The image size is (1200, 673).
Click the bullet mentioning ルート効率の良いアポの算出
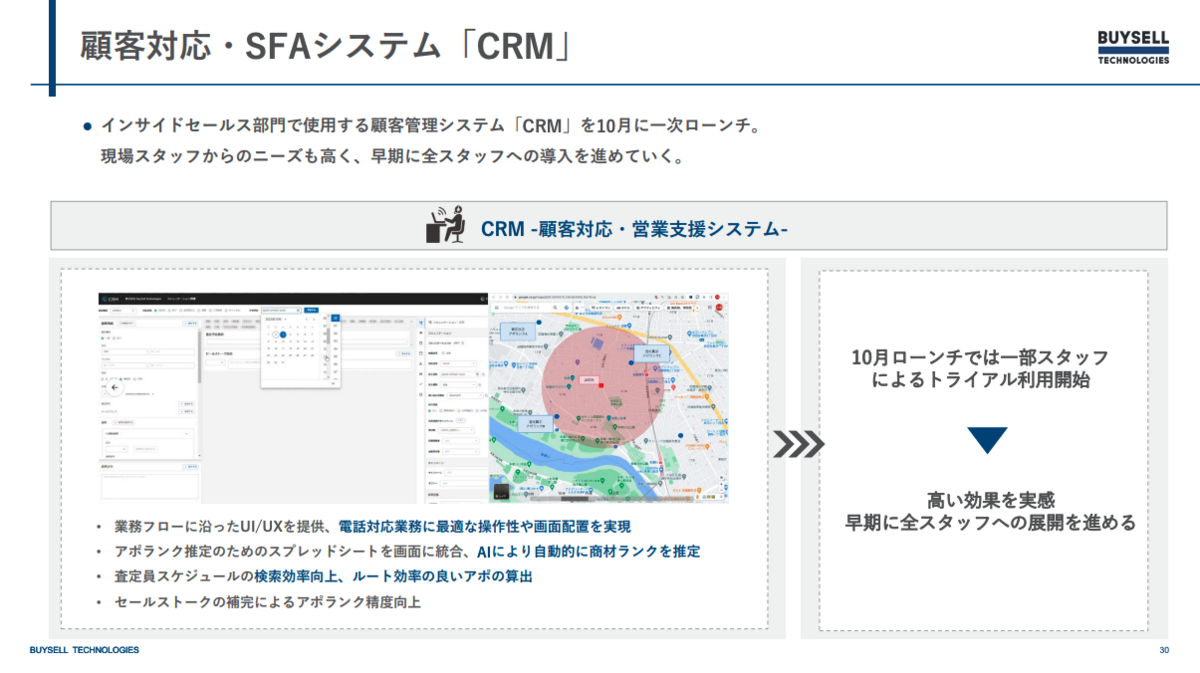(x=323, y=577)
